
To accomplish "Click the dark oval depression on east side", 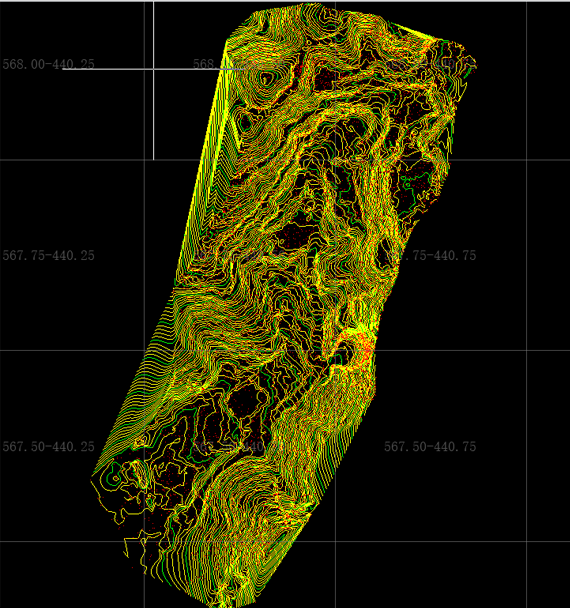I will pyautogui.click(x=386, y=254).
